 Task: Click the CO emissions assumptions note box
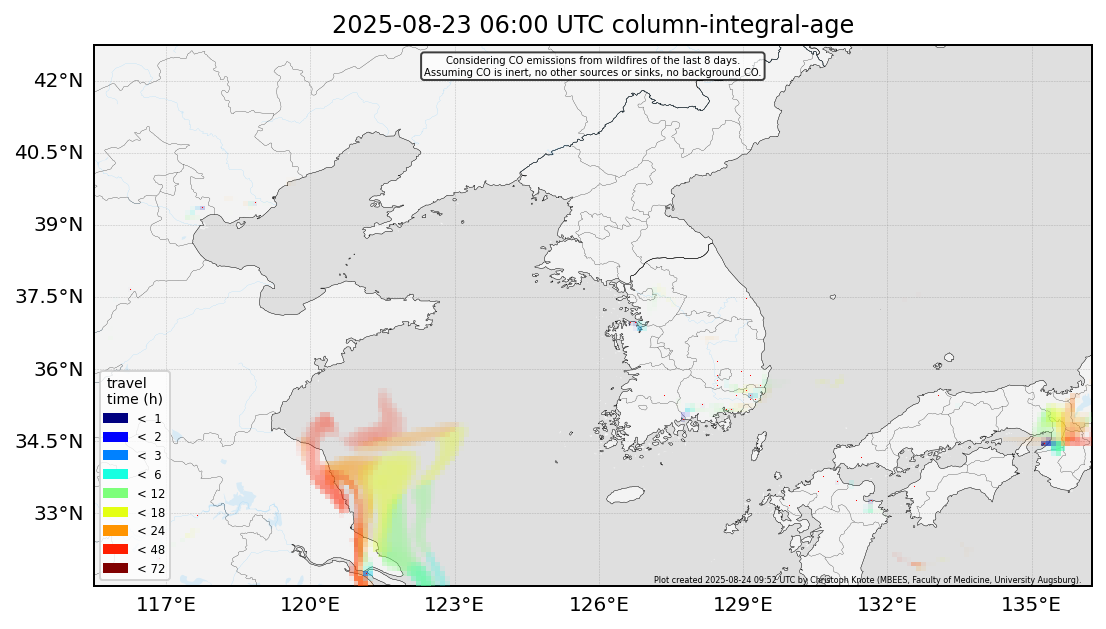pyautogui.click(x=592, y=67)
